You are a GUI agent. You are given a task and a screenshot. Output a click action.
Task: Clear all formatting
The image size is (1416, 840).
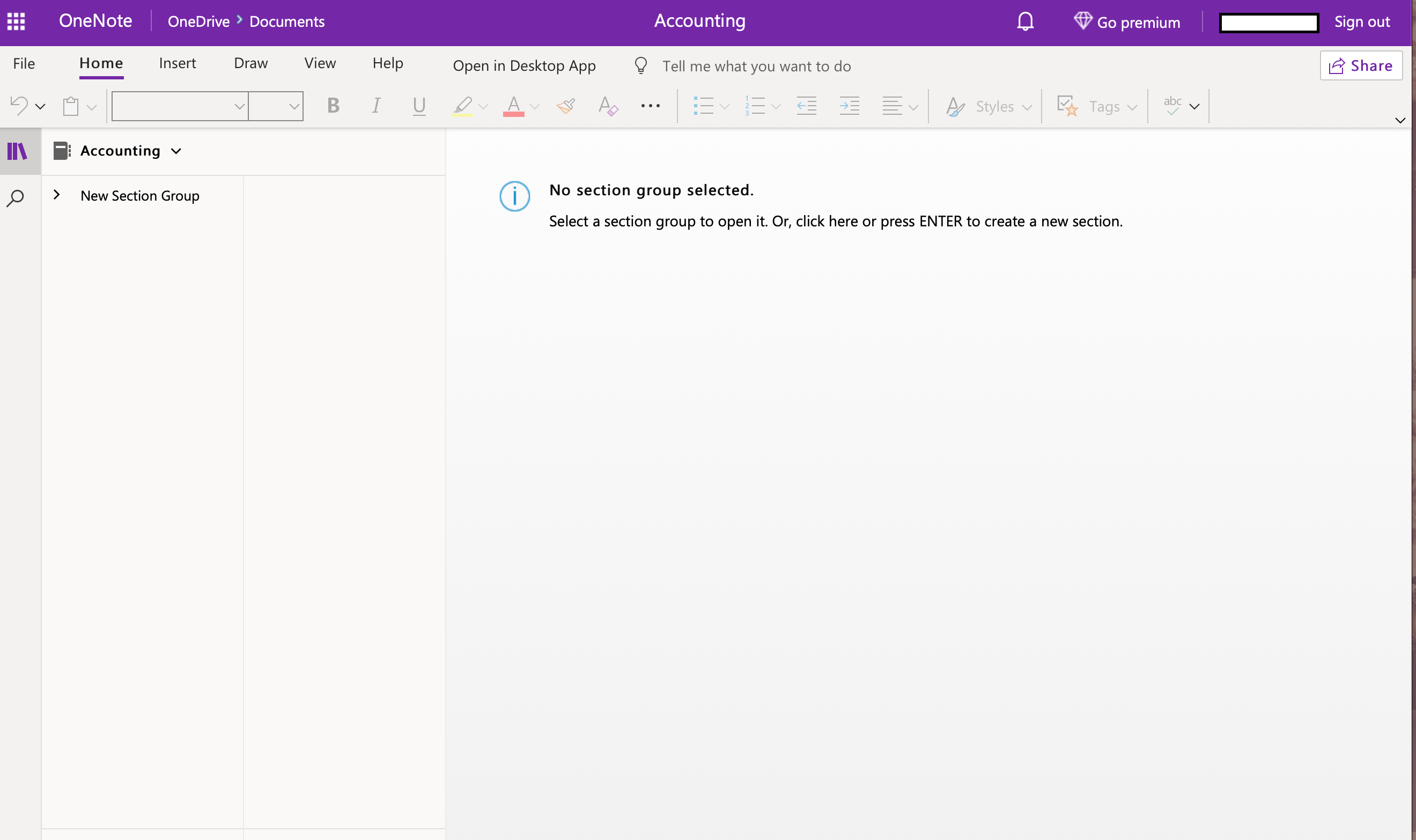(x=608, y=106)
